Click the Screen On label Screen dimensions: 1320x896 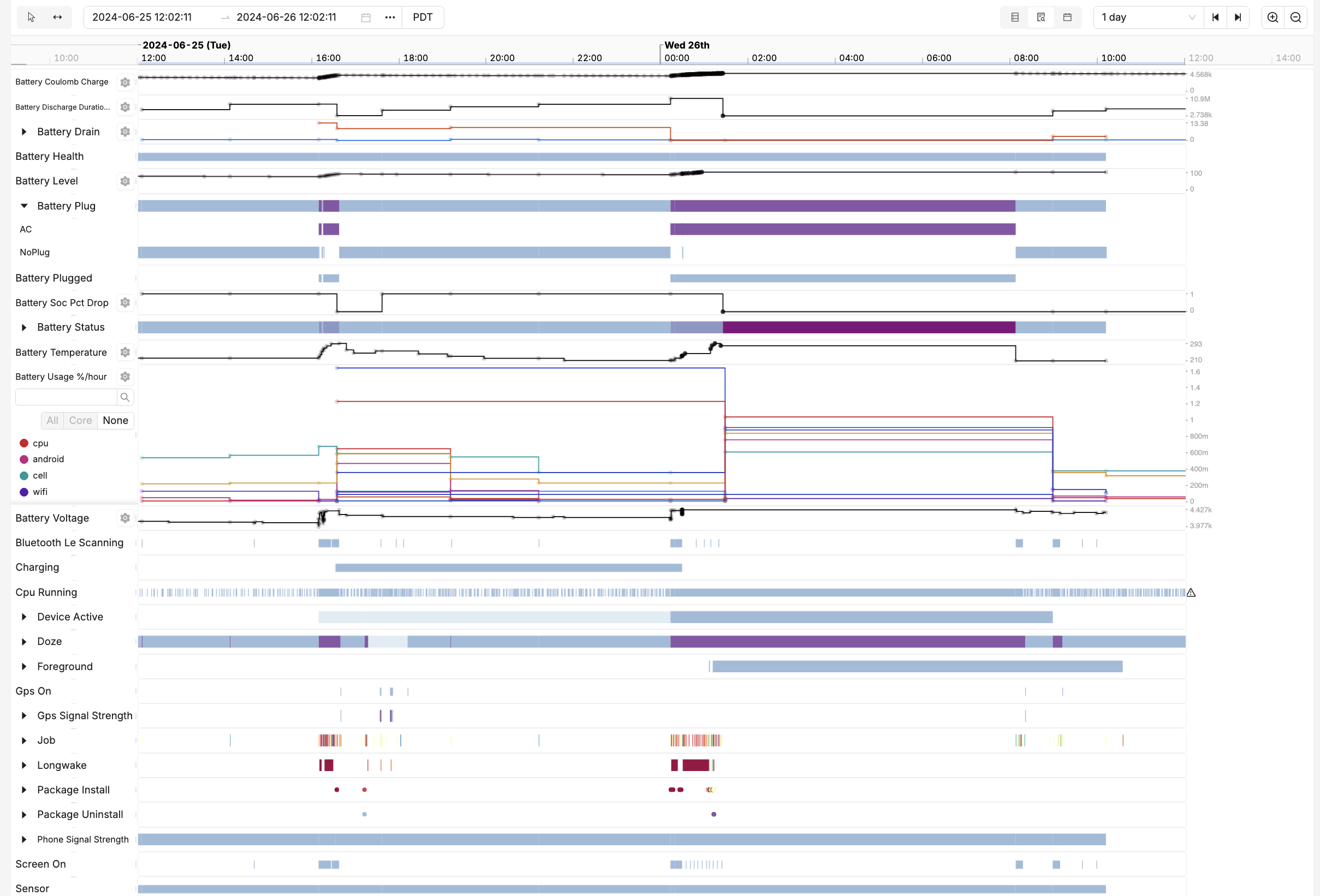(40, 864)
